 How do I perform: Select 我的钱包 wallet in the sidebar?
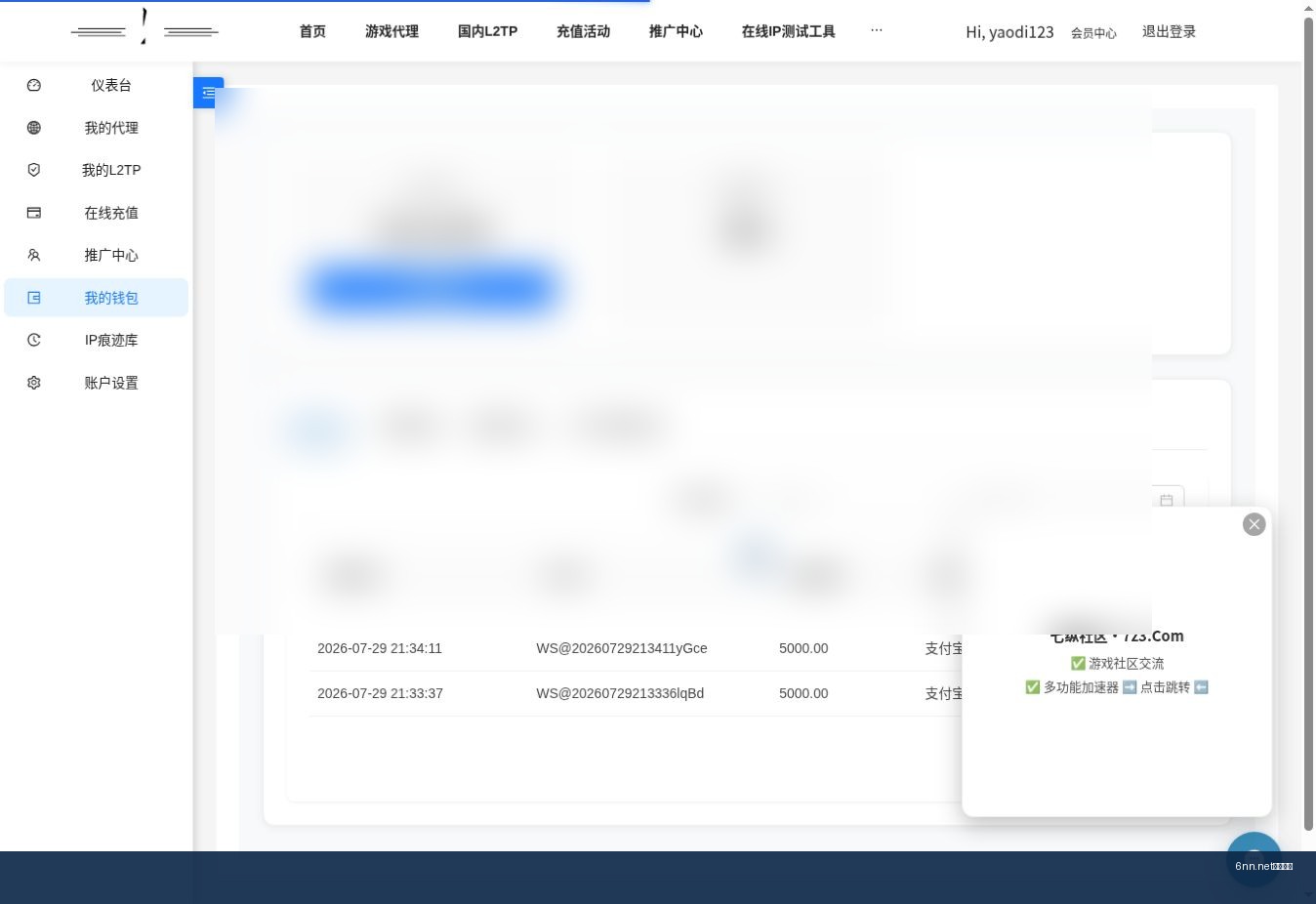tap(96, 298)
